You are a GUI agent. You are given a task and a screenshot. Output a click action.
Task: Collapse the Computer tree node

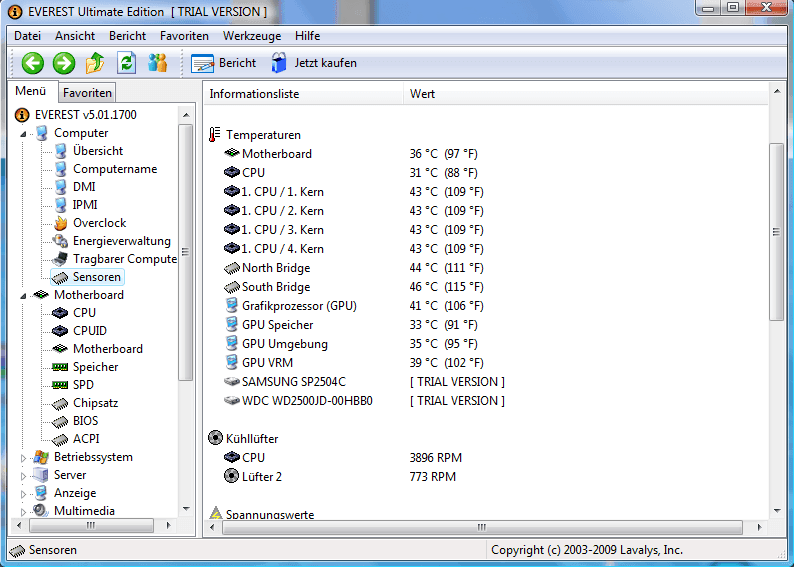click(x=23, y=134)
